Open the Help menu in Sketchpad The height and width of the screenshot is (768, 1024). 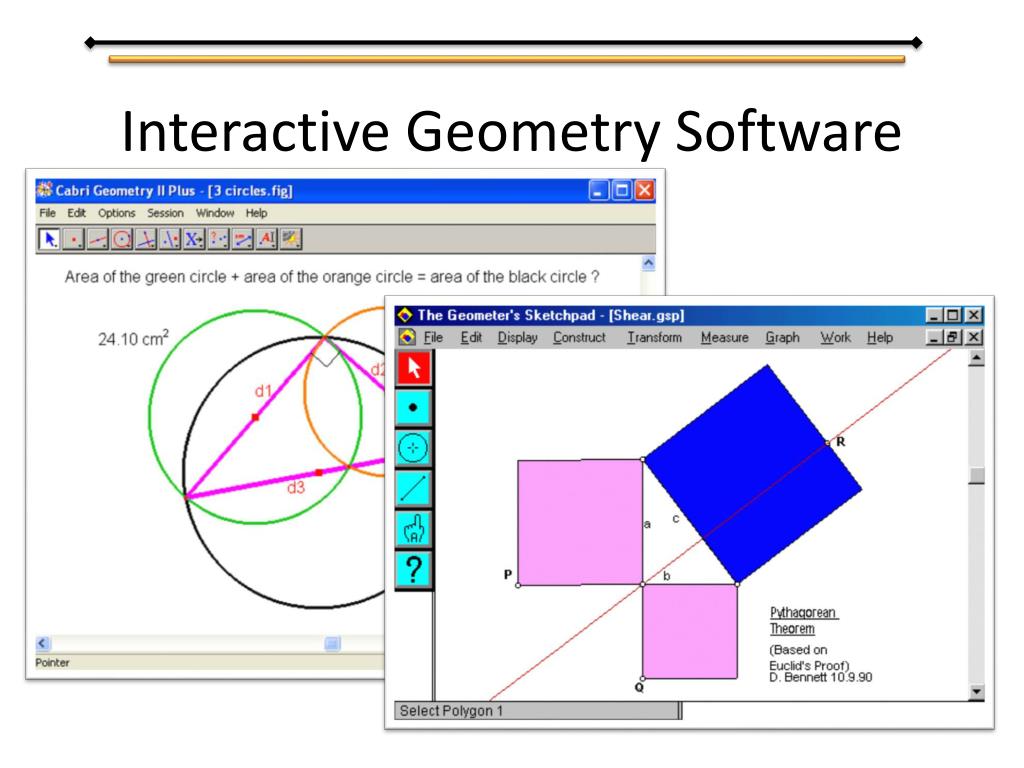tap(880, 337)
